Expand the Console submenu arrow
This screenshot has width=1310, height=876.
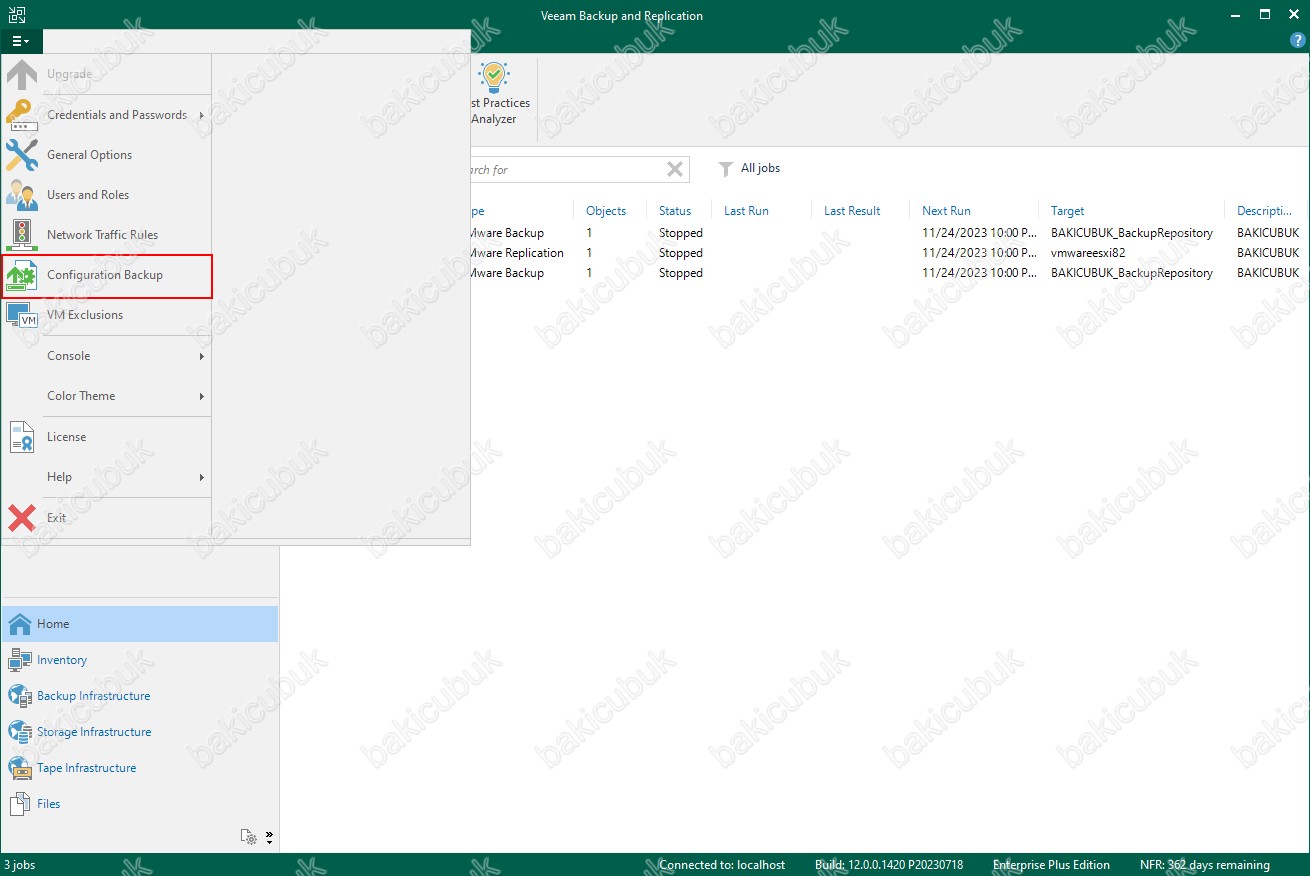point(201,356)
